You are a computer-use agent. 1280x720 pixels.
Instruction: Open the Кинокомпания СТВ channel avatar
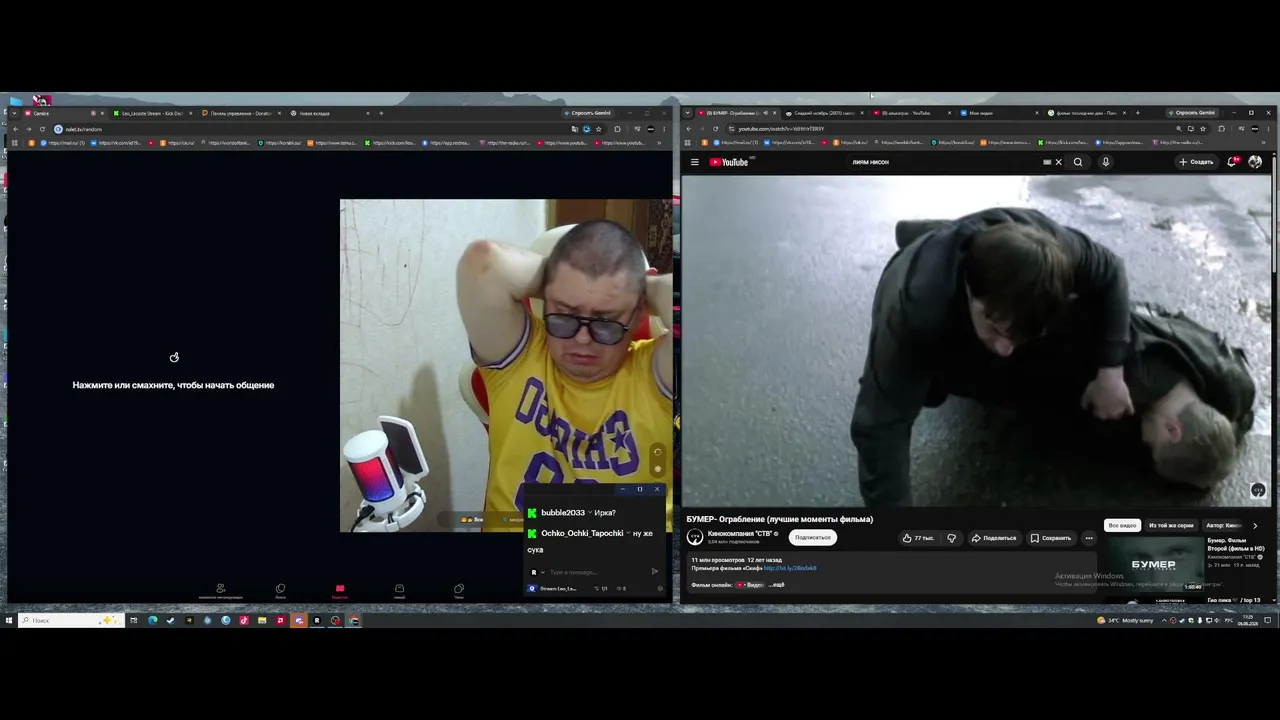point(696,537)
